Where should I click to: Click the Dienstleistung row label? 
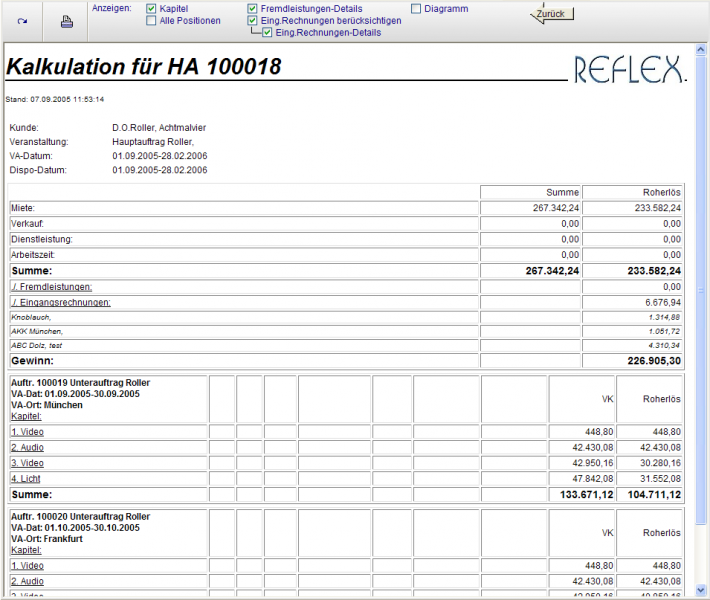pyautogui.click(x=42, y=239)
